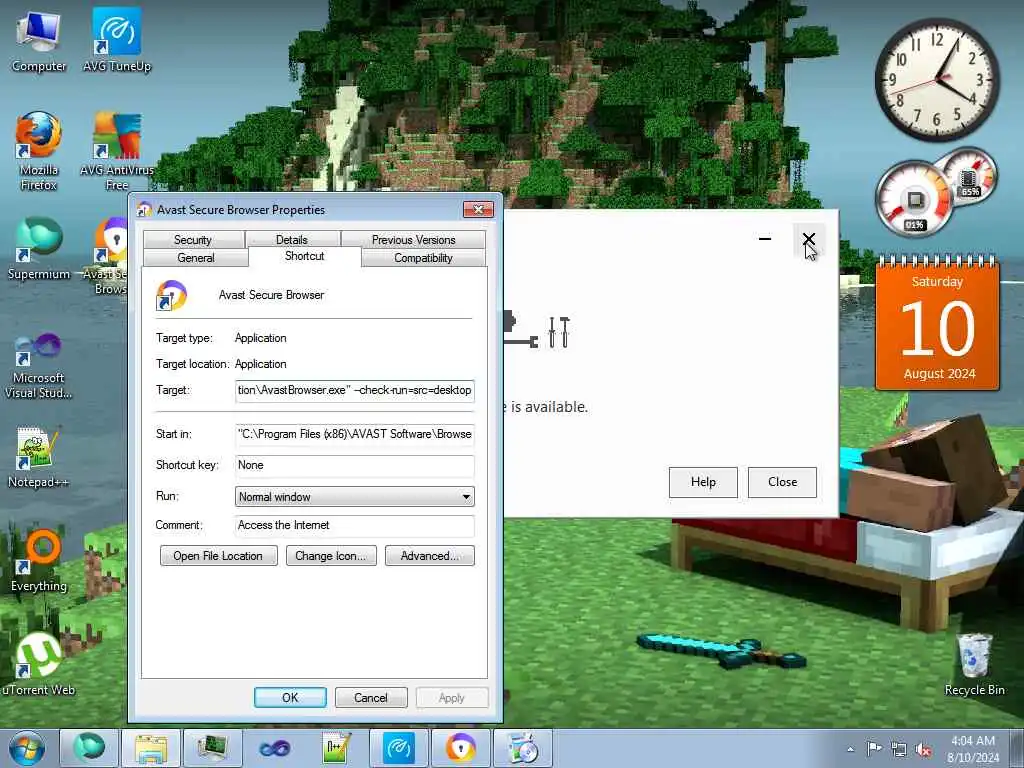1024x768 pixels.
Task: Select the Recycle Bin icon
Action: 974,664
